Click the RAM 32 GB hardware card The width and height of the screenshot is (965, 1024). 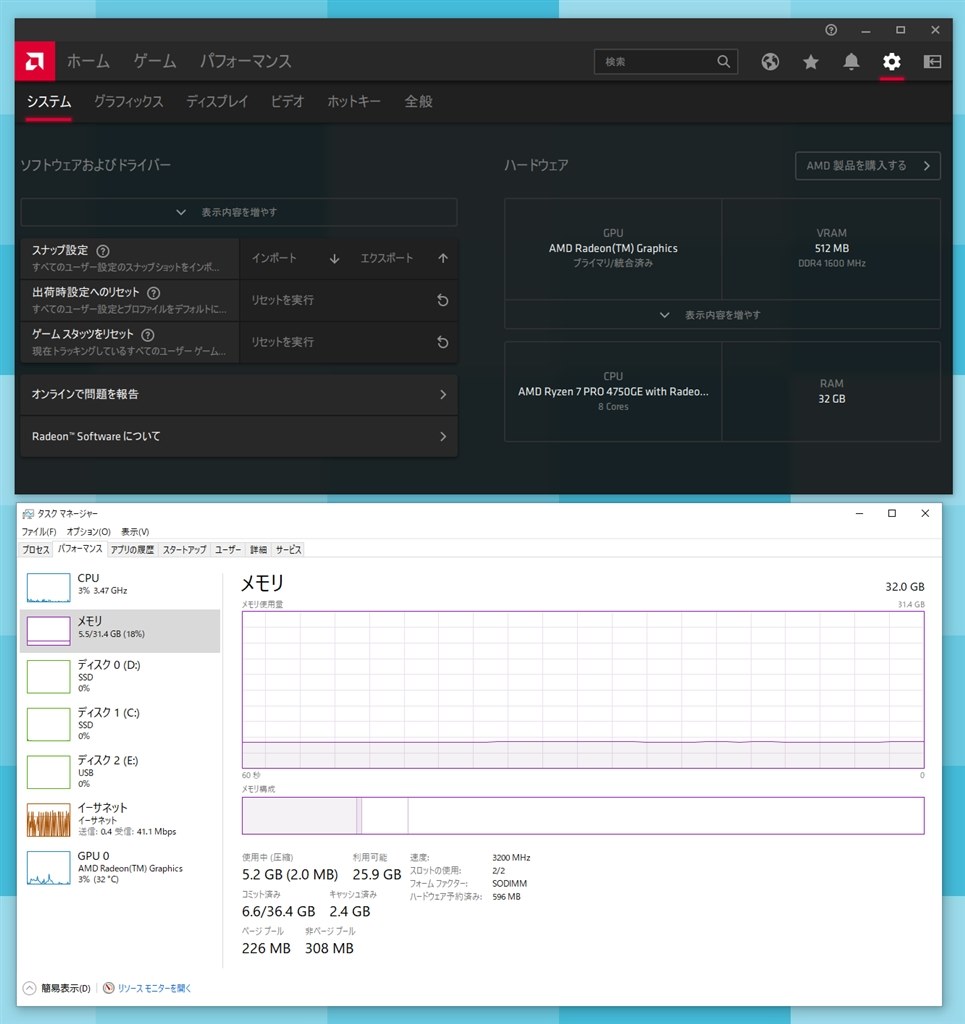[831, 391]
